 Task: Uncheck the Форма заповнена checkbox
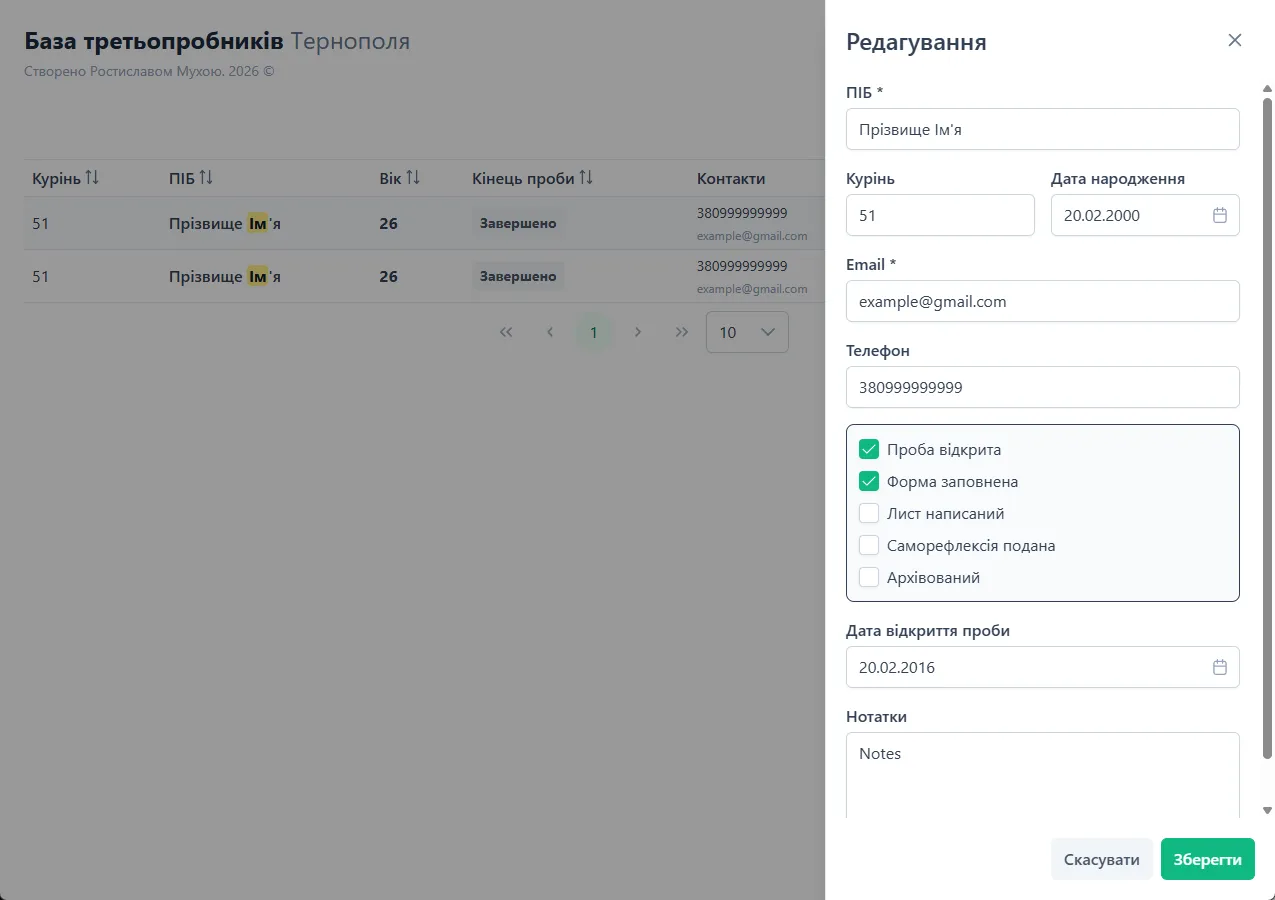coord(869,481)
